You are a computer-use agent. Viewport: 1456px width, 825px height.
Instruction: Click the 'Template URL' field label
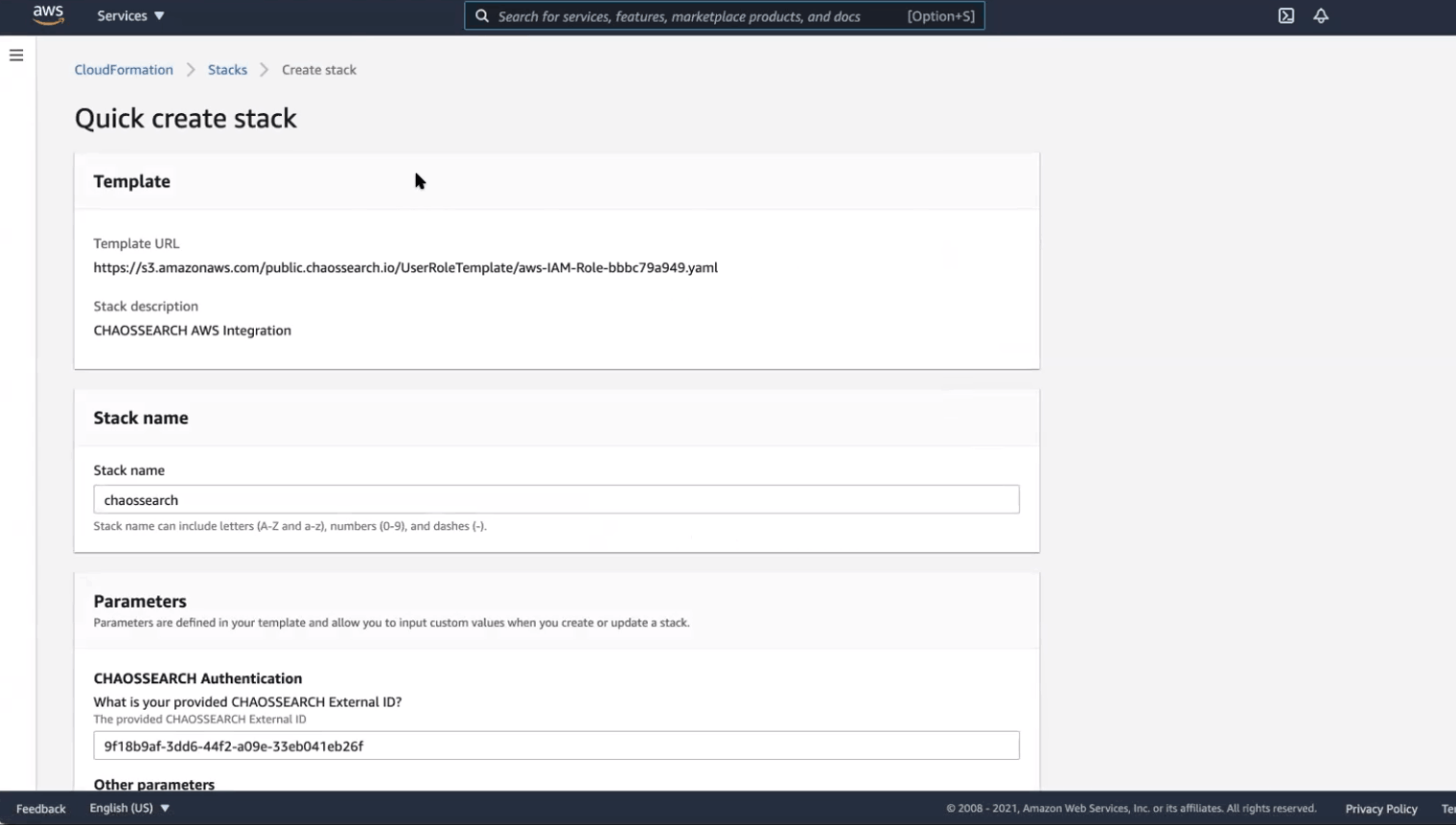(x=136, y=243)
